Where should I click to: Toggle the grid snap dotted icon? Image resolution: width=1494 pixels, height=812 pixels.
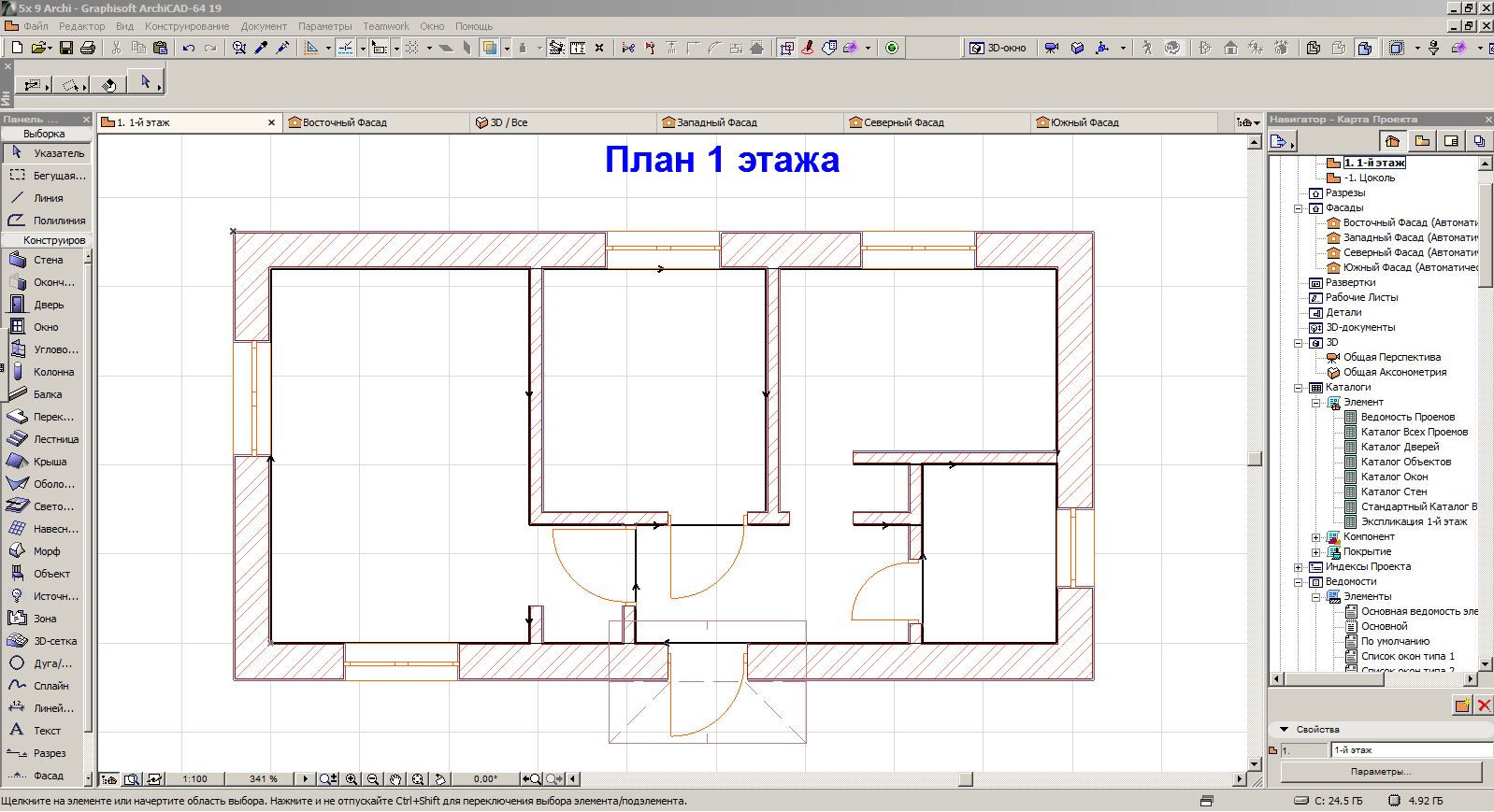412,48
